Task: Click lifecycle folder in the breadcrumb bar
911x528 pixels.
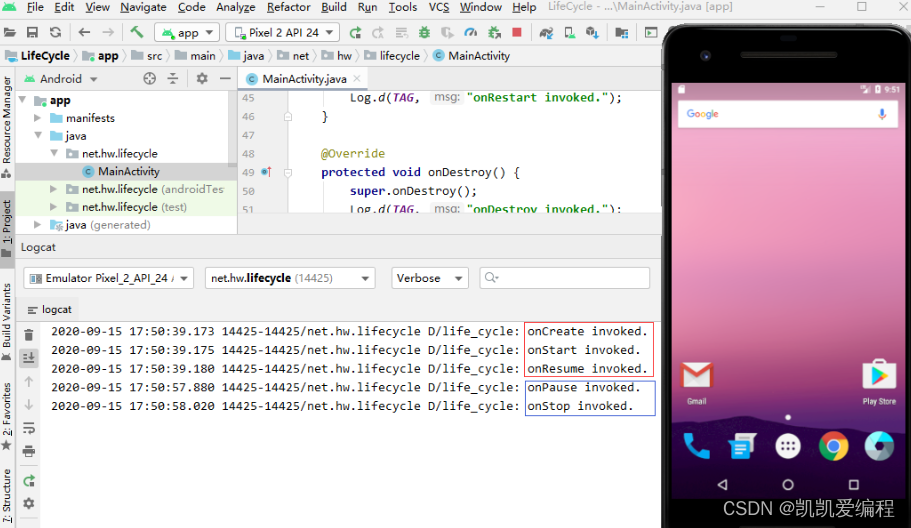Action: click(392, 56)
